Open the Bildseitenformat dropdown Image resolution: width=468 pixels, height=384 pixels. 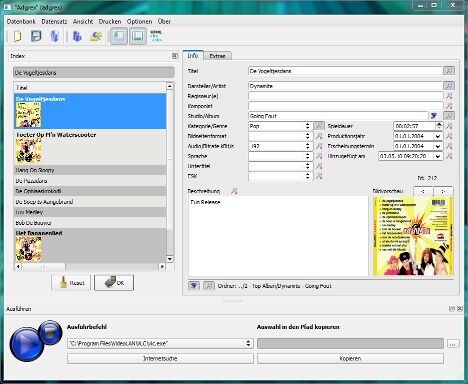(x=280, y=136)
